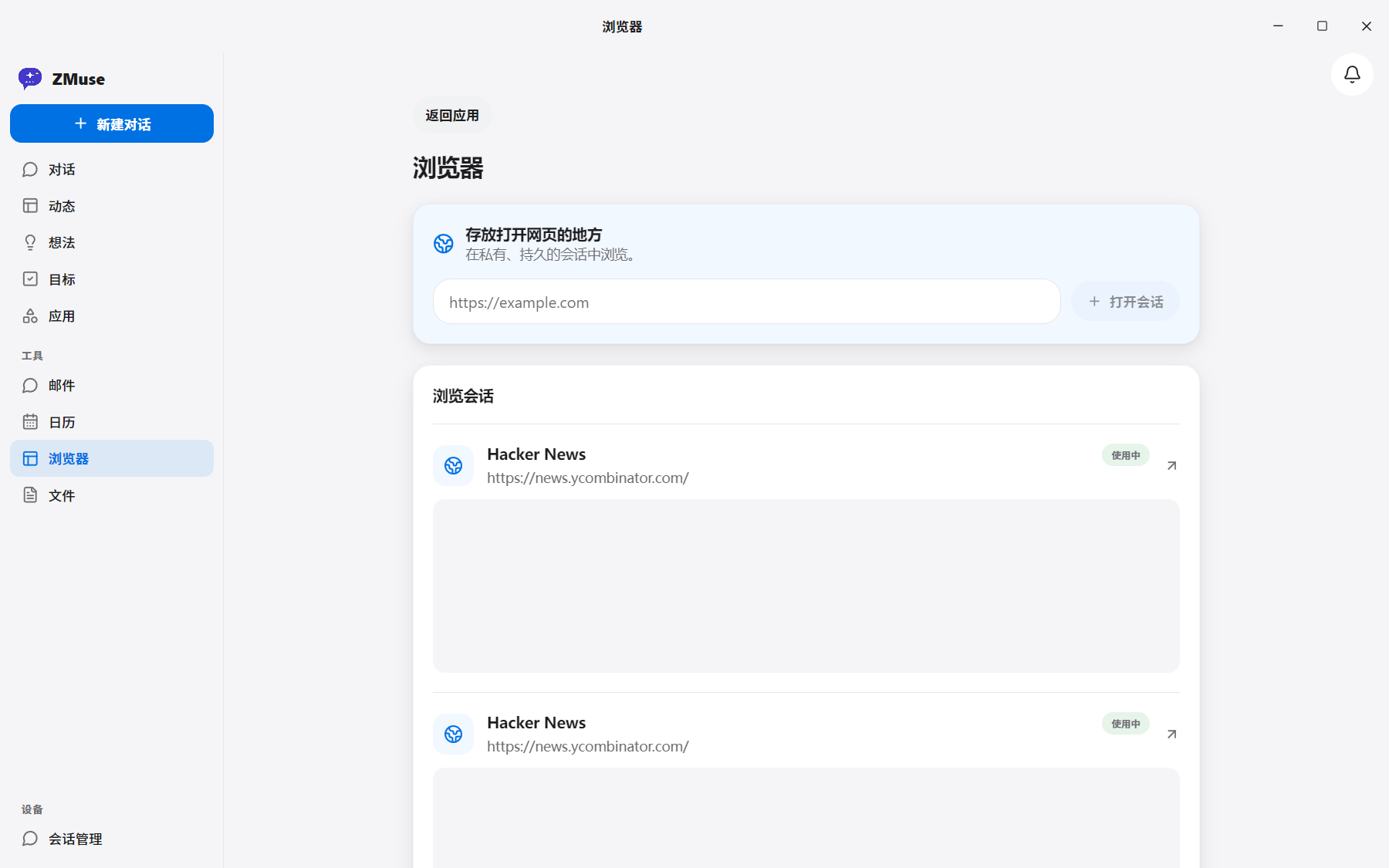
Task: Open 应用 apps page
Action: pos(112,316)
